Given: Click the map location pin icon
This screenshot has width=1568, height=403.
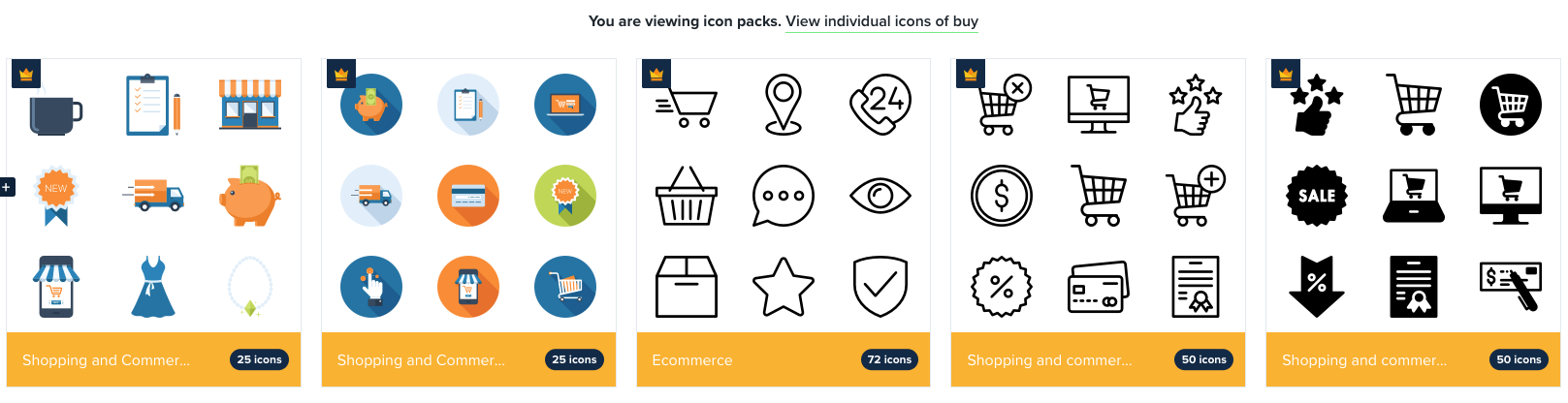Looking at the screenshot, I should [784, 105].
